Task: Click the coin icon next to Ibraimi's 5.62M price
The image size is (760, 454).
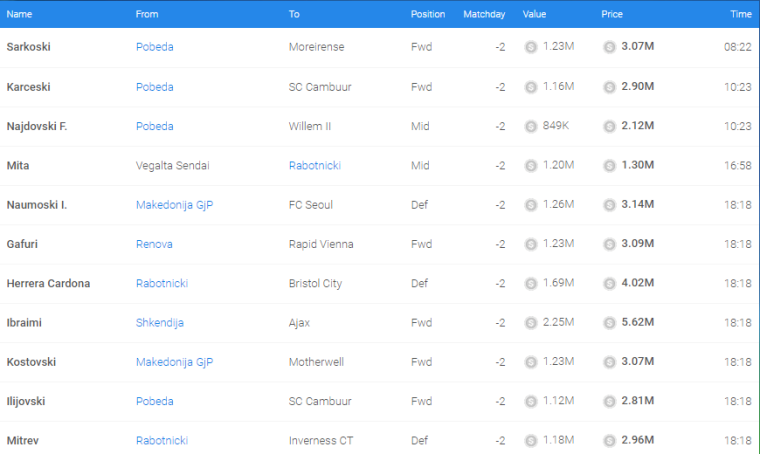Action: click(x=609, y=323)
